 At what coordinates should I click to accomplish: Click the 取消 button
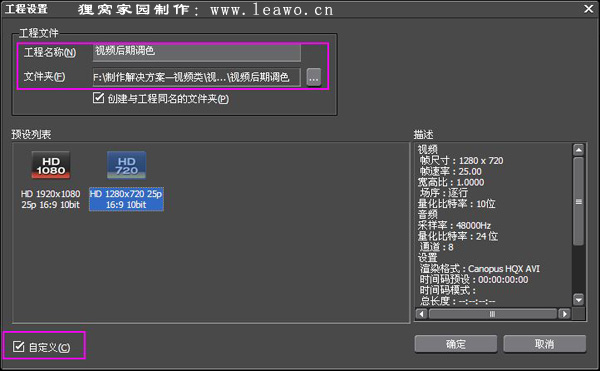click(545, 344)
